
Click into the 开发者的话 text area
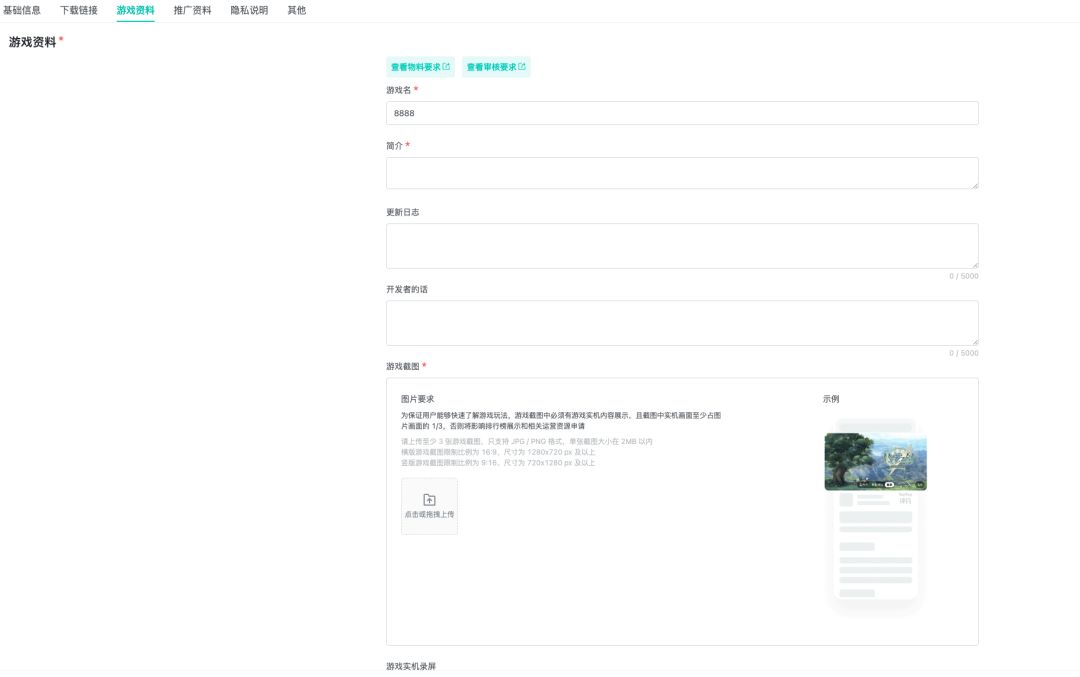(x=682, y=323)
